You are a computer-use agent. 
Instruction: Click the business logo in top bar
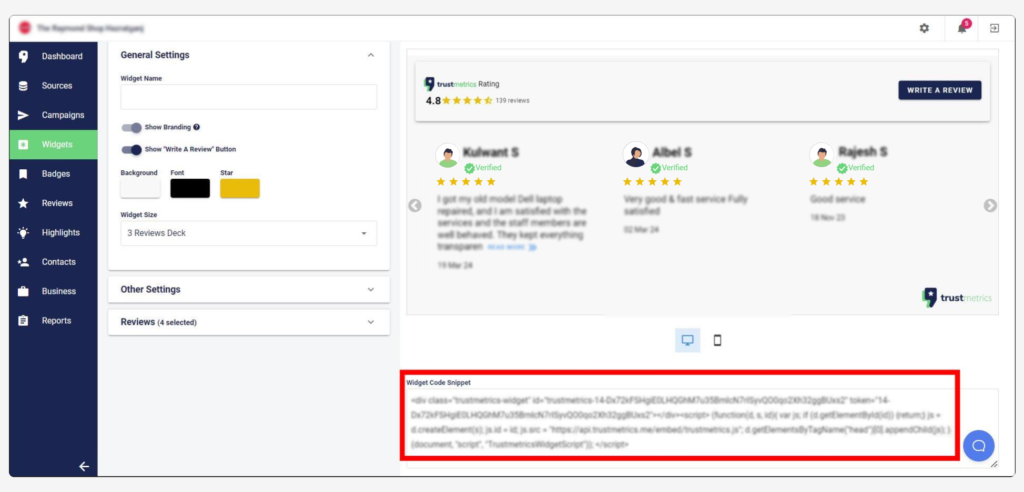coord(25,28)
